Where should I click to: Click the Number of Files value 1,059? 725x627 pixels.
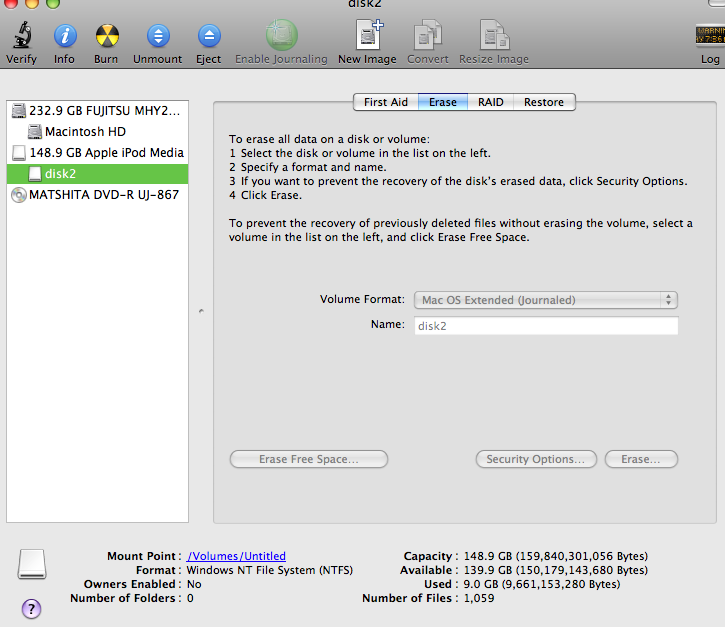click(479, 598)
